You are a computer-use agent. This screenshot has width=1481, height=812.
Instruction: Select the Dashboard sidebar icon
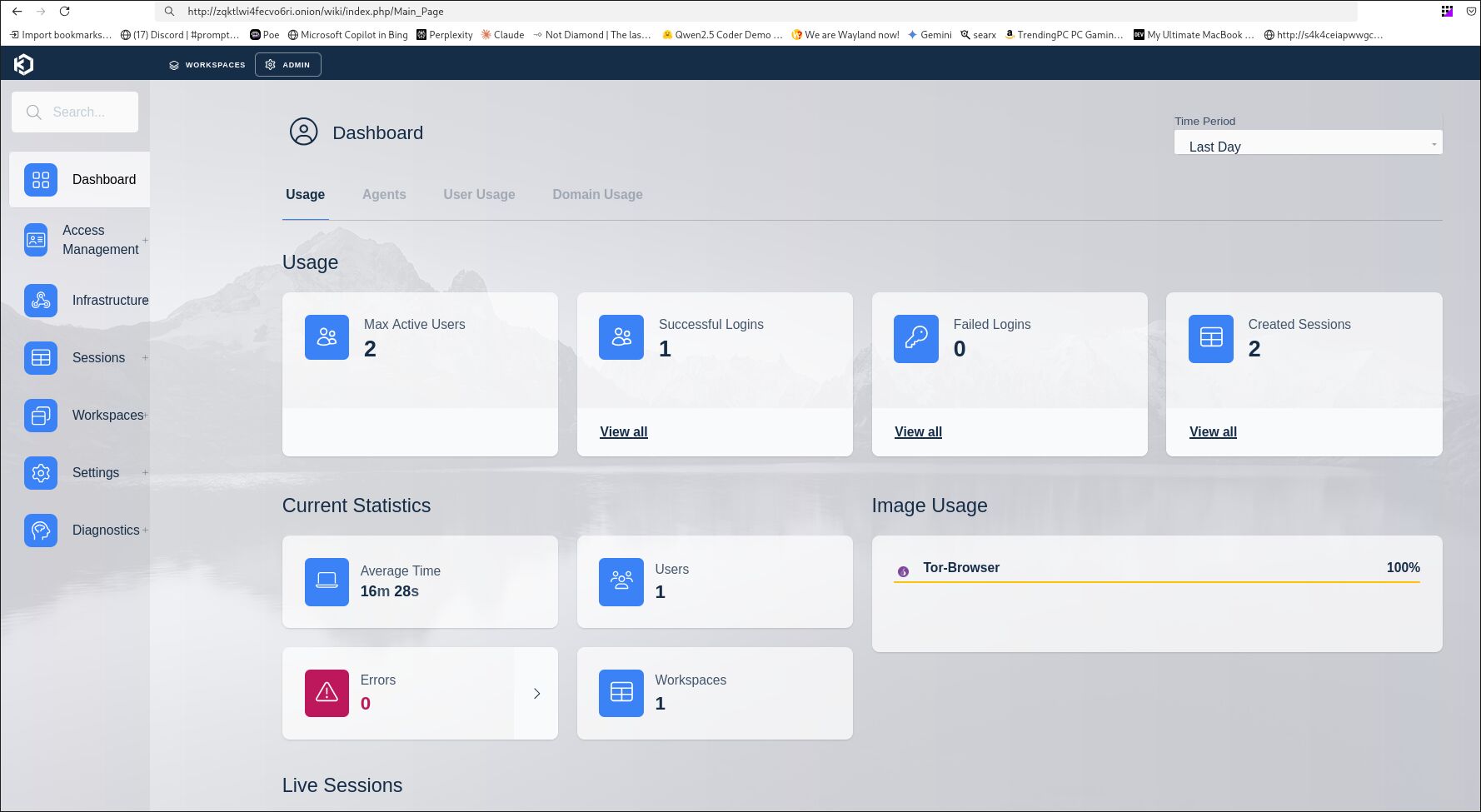click(x=41, y=179)
